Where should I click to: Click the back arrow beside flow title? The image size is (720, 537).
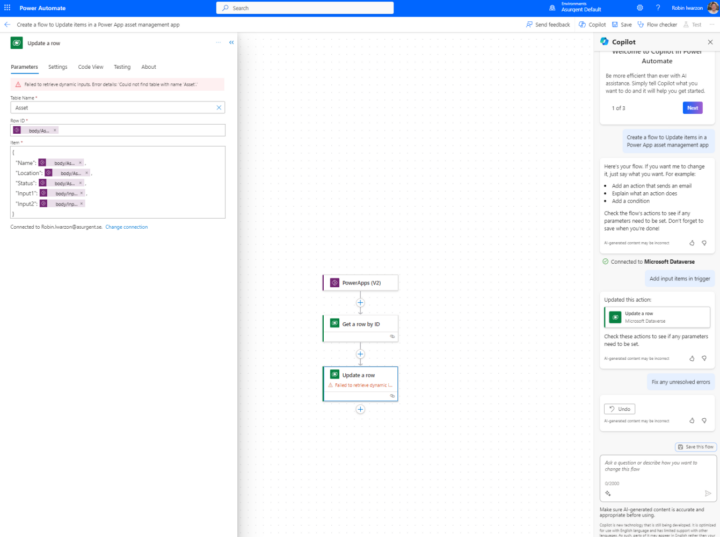(7, 25)
